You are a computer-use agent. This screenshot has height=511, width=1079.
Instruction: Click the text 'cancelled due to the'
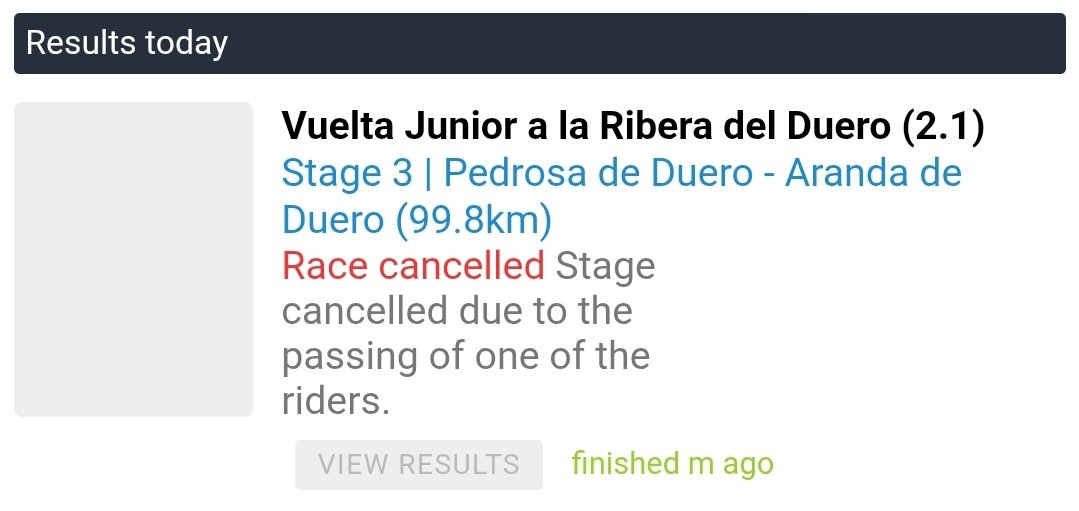tap(456, 311)
